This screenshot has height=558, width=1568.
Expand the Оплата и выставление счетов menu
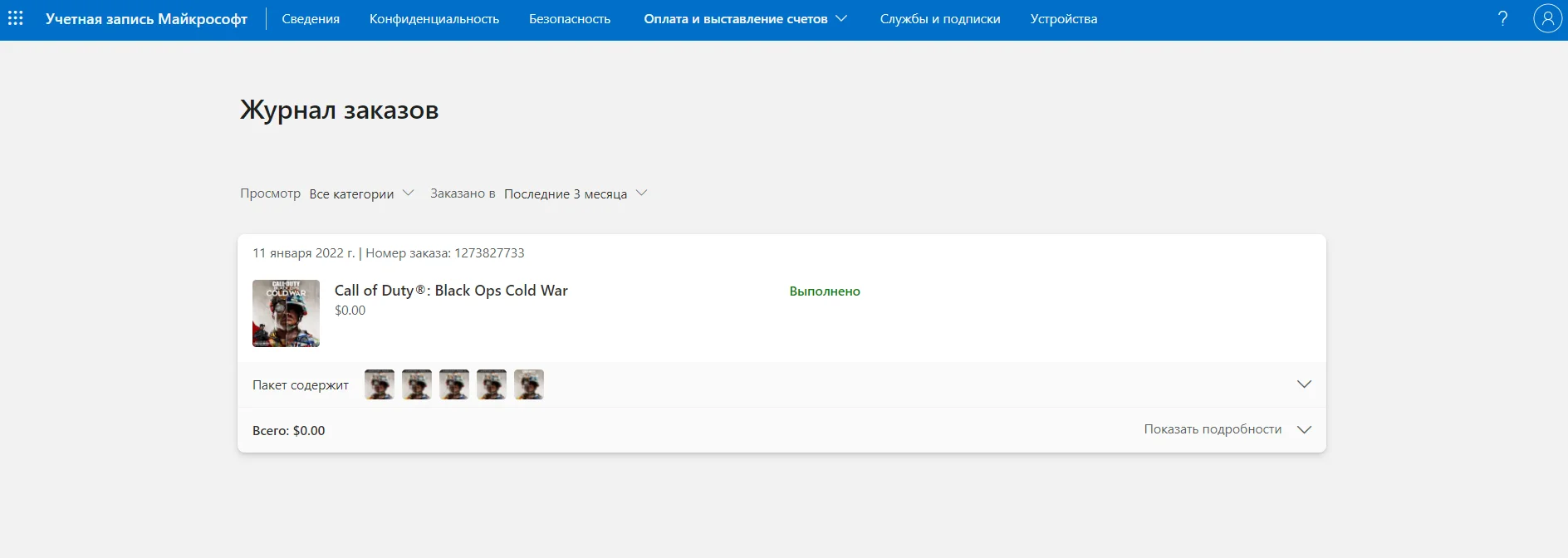745,19
